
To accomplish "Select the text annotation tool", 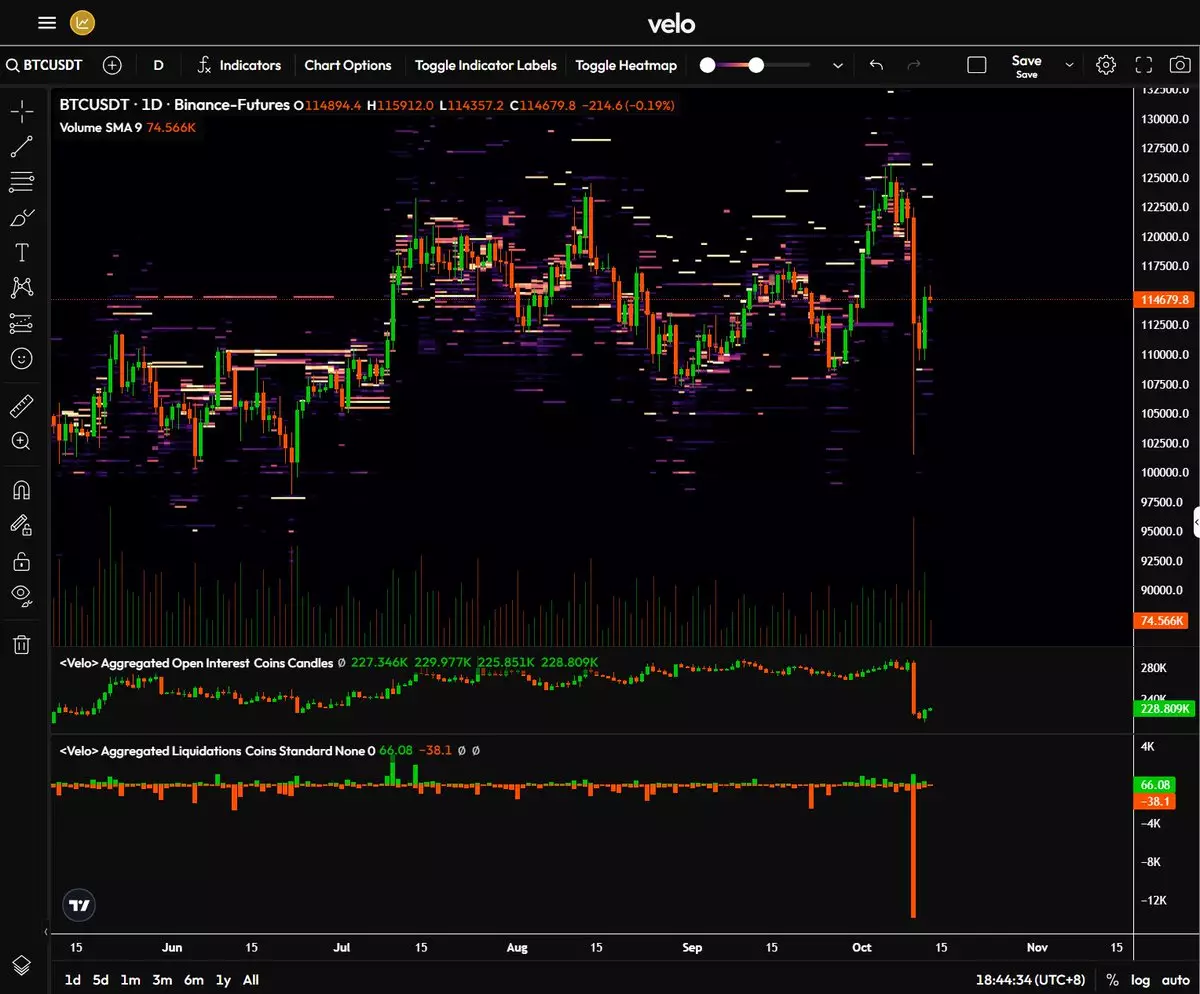I will point(21,252).
